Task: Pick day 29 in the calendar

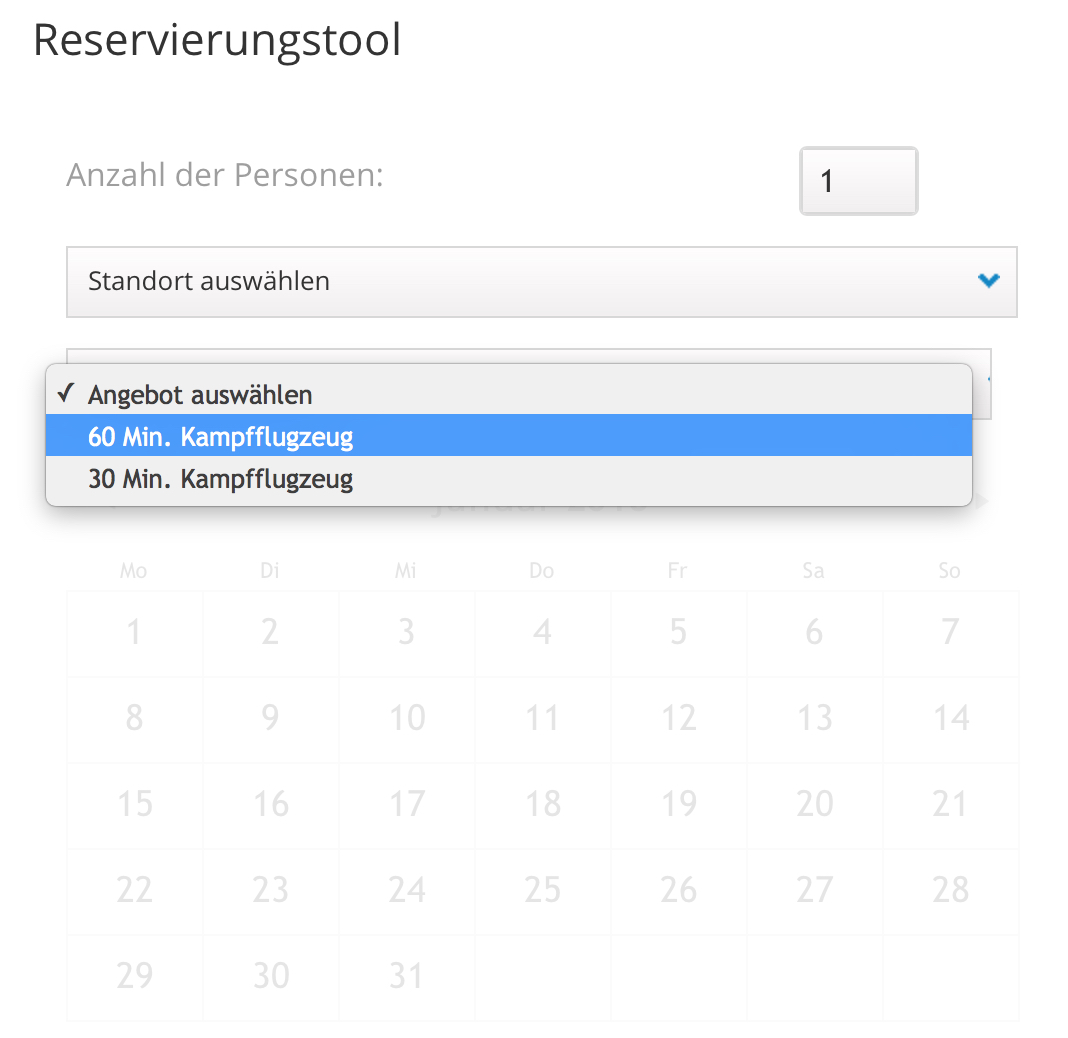Action: (x=135, y=977)
